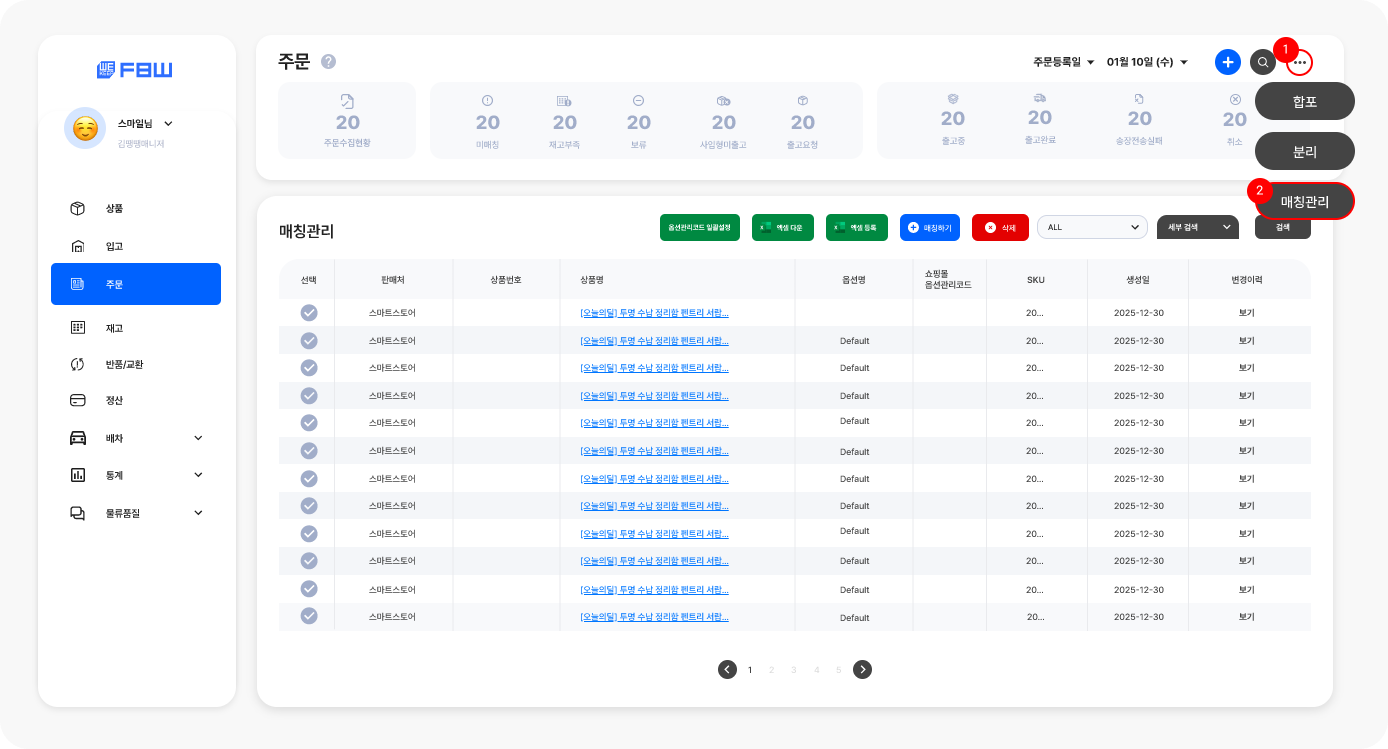Click the 상품명 column header
Image resolution: width=1388 pixels, height=749 pixels.
click(x=593, y=280)
